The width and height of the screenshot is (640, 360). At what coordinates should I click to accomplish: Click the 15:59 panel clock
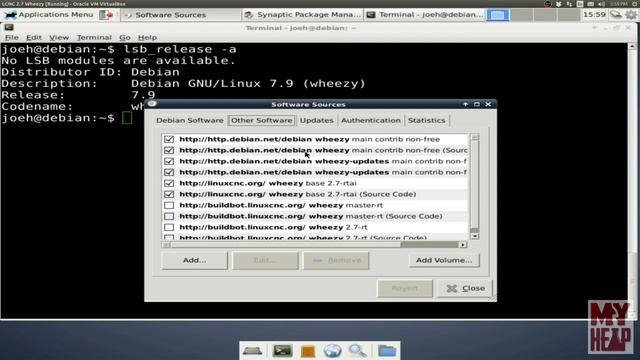[x=594, y=15]
